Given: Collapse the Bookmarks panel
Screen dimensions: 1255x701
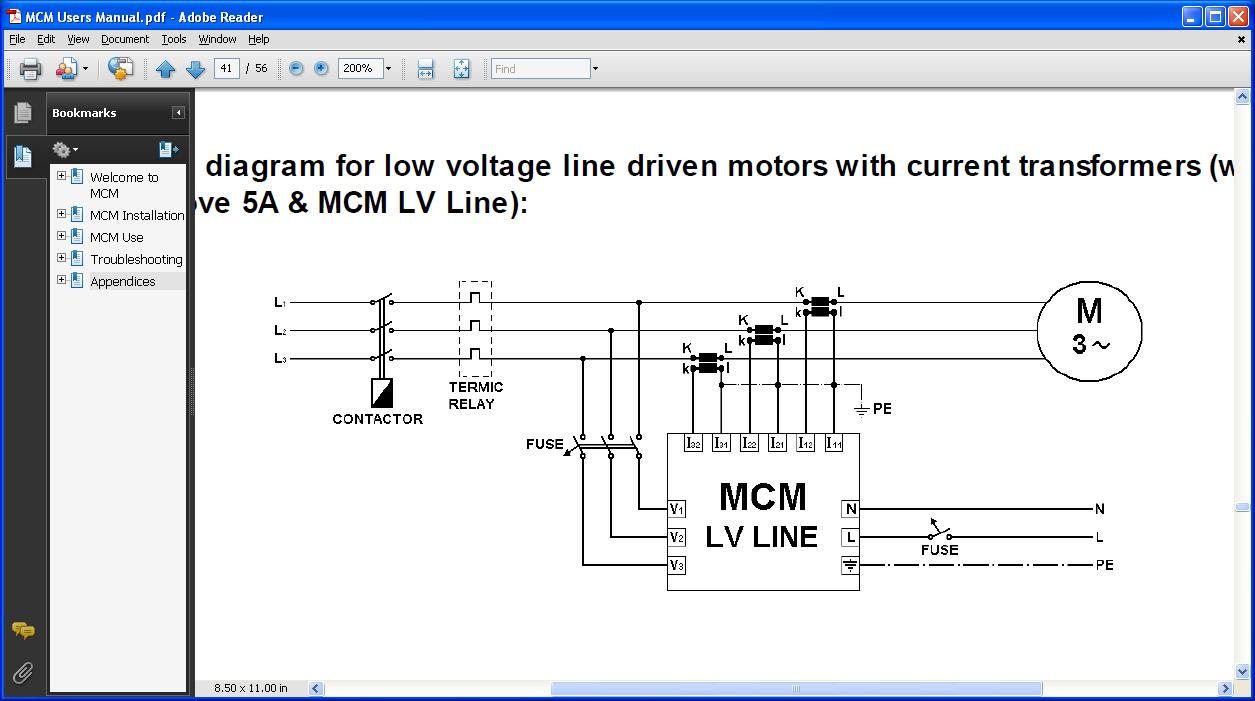Looking at the screenshot, I should pyautogui.click(x=178, y=113).
